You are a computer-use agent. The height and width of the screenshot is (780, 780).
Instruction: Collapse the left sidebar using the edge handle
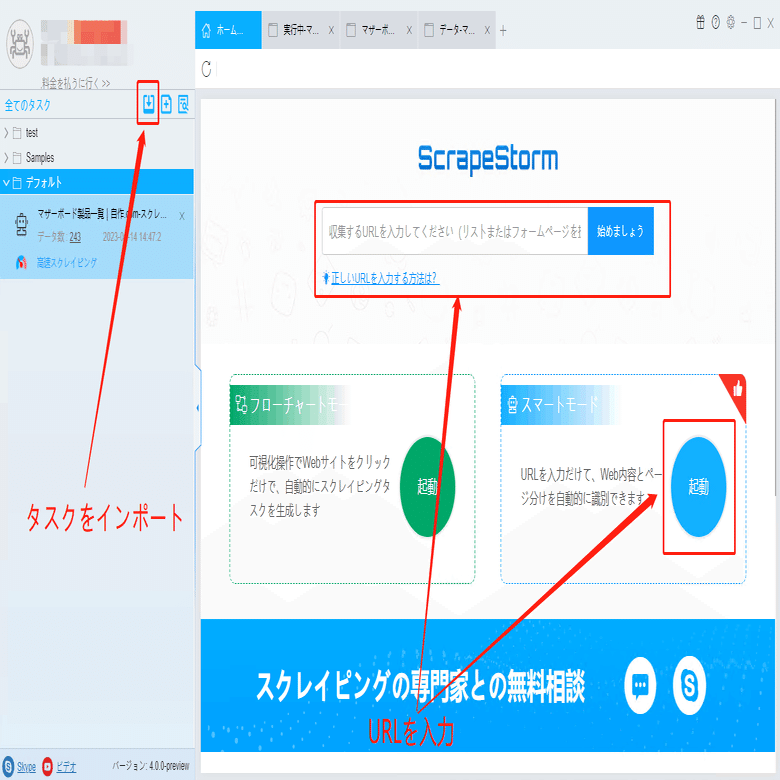(198, 408)
